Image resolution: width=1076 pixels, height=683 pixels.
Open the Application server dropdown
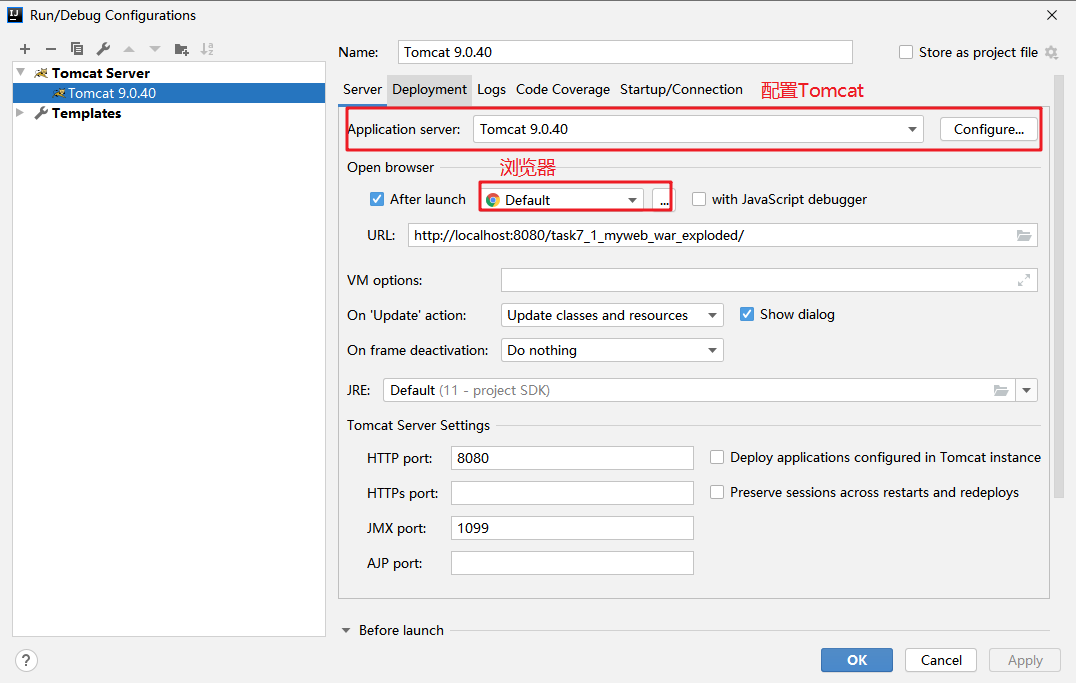coord(912,129)
